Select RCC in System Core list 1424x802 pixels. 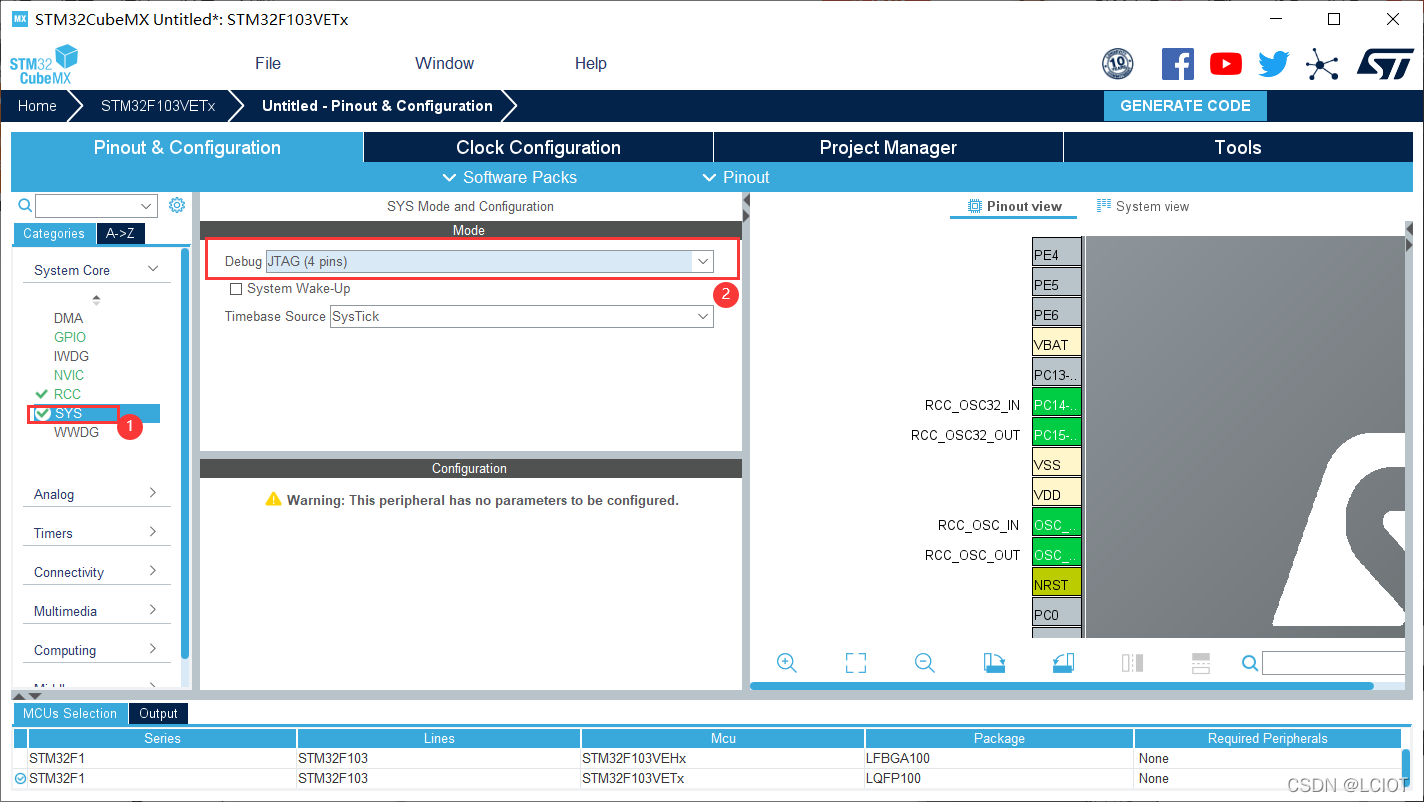coord(67,394)
